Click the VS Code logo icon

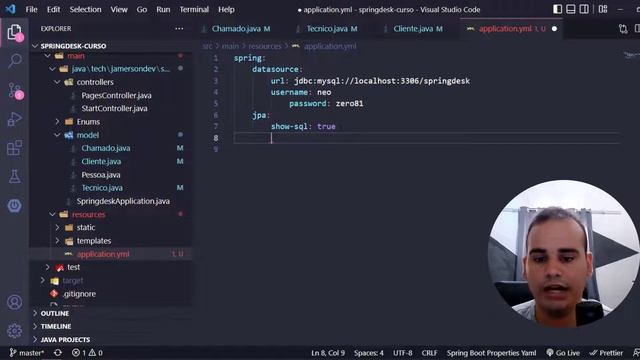[11, 9]
